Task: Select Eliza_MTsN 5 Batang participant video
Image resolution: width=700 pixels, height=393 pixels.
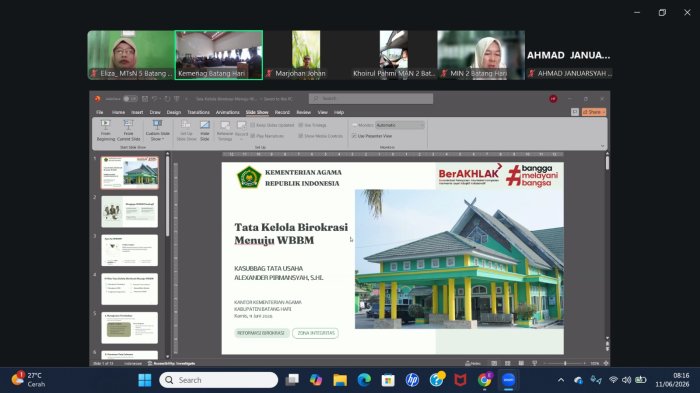Action: click(x=131, y=55)
